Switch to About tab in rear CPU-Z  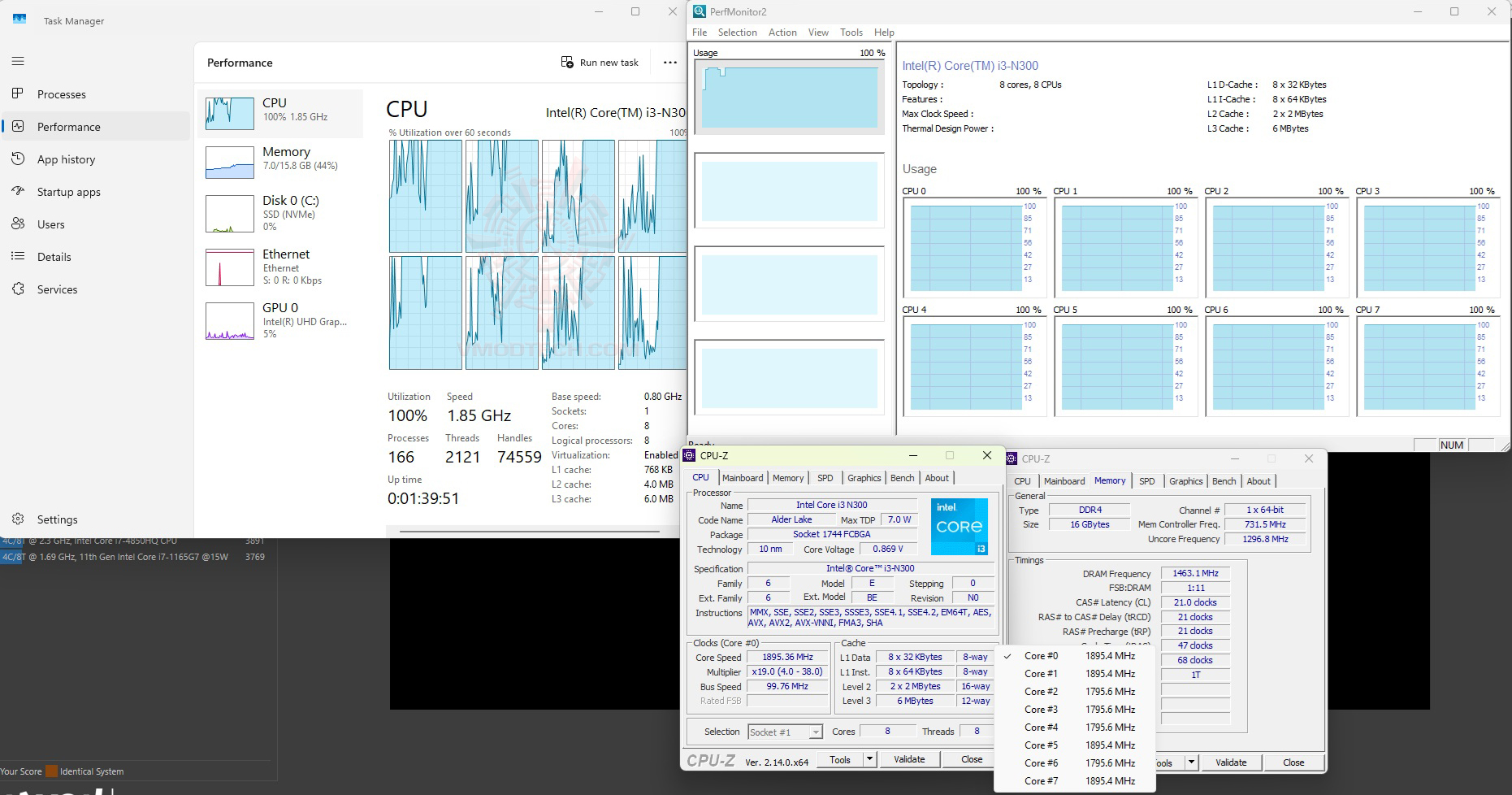1259,481
